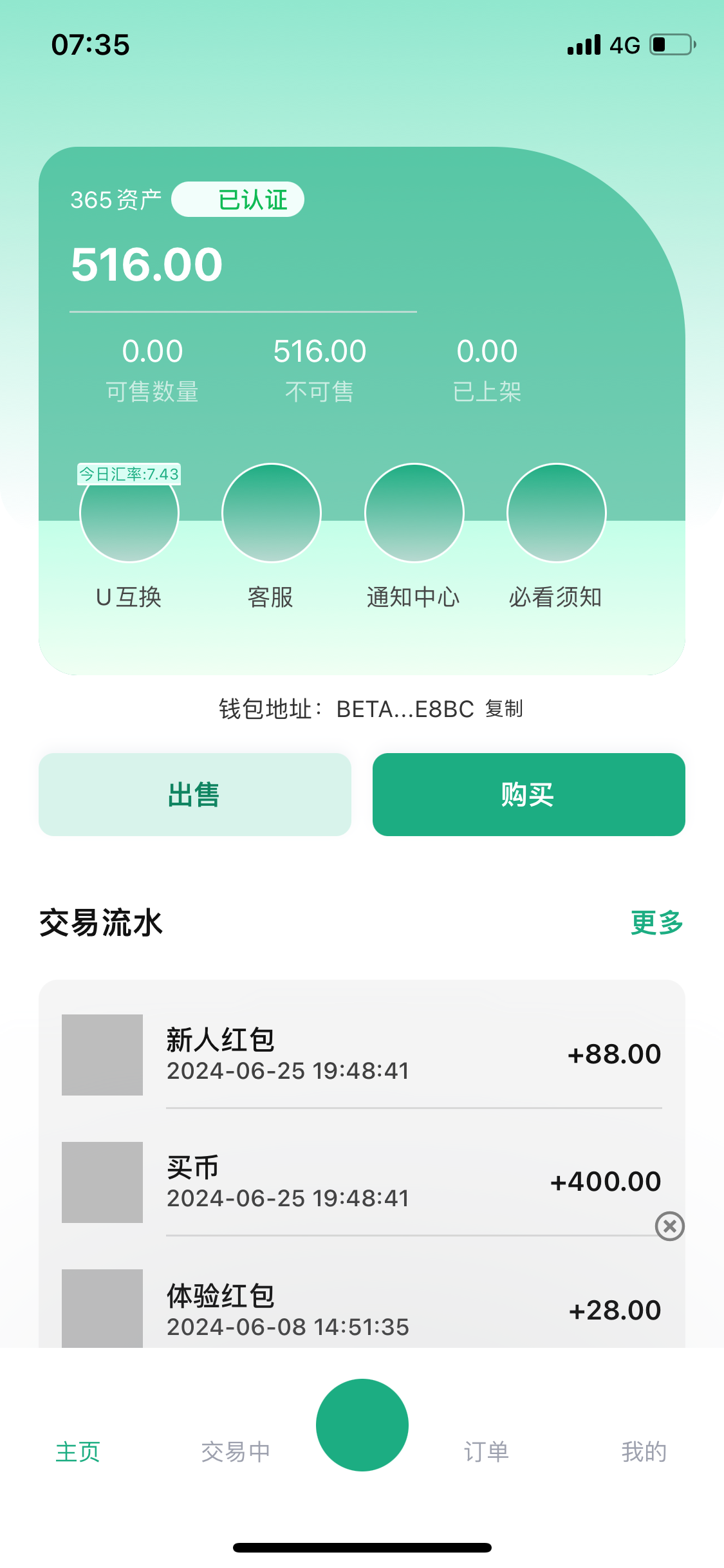This screenshot has height=1568, width=724.
Task: Tap the 必看须知 circle icon
Action: 556,513
